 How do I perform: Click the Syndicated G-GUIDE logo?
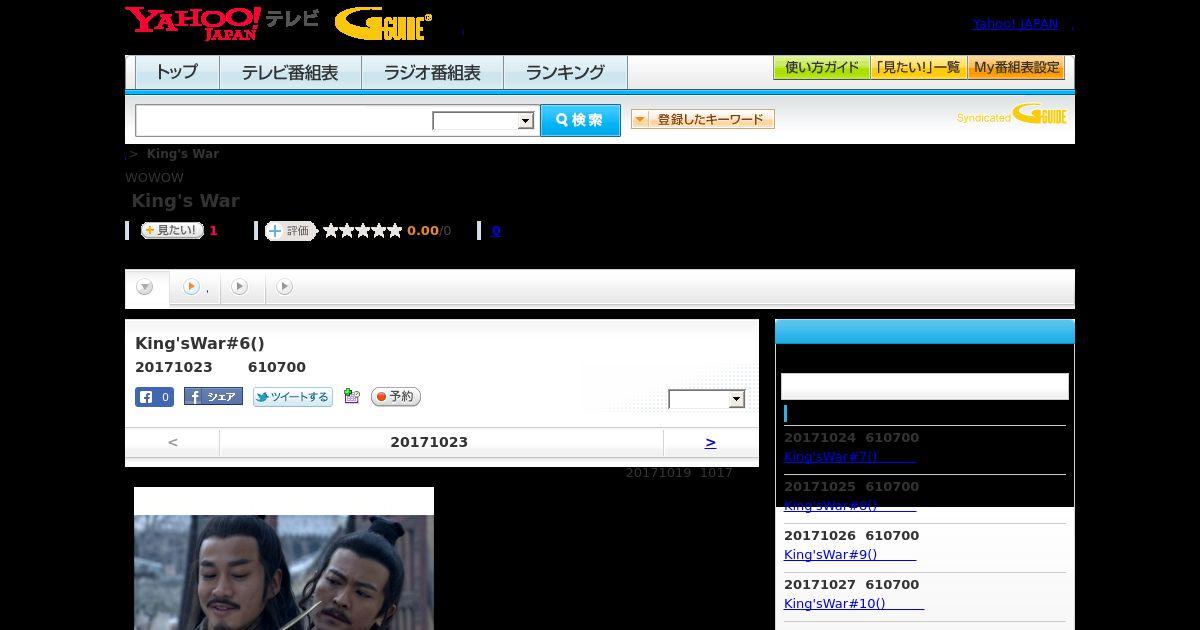tap(1011, 115)
